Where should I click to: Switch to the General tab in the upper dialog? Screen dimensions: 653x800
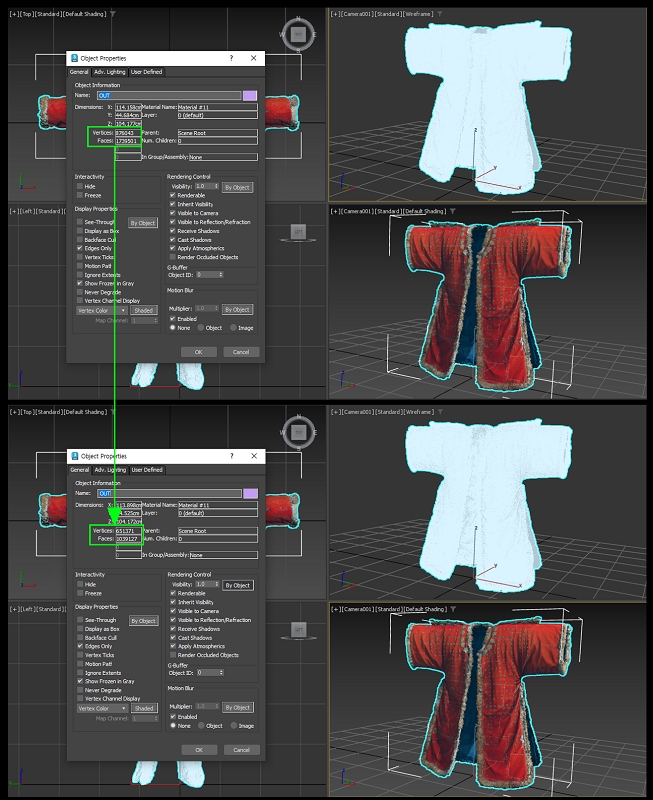pos(79,72)
